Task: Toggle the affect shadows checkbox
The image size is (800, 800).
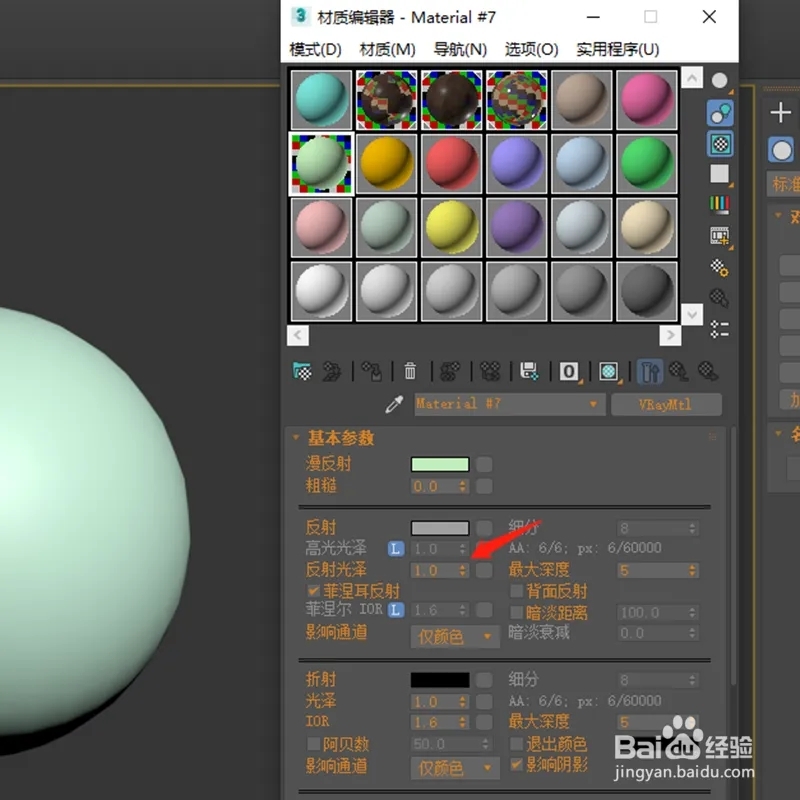Action: coord(516,764)
